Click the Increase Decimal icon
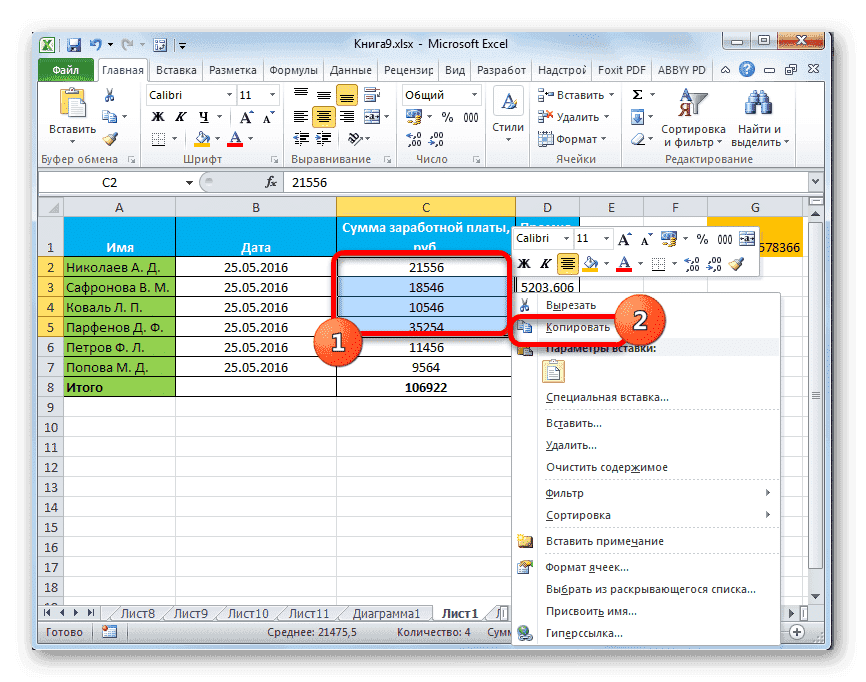The height and width of the screenshot is (682, 866). (x=413, y=138)
